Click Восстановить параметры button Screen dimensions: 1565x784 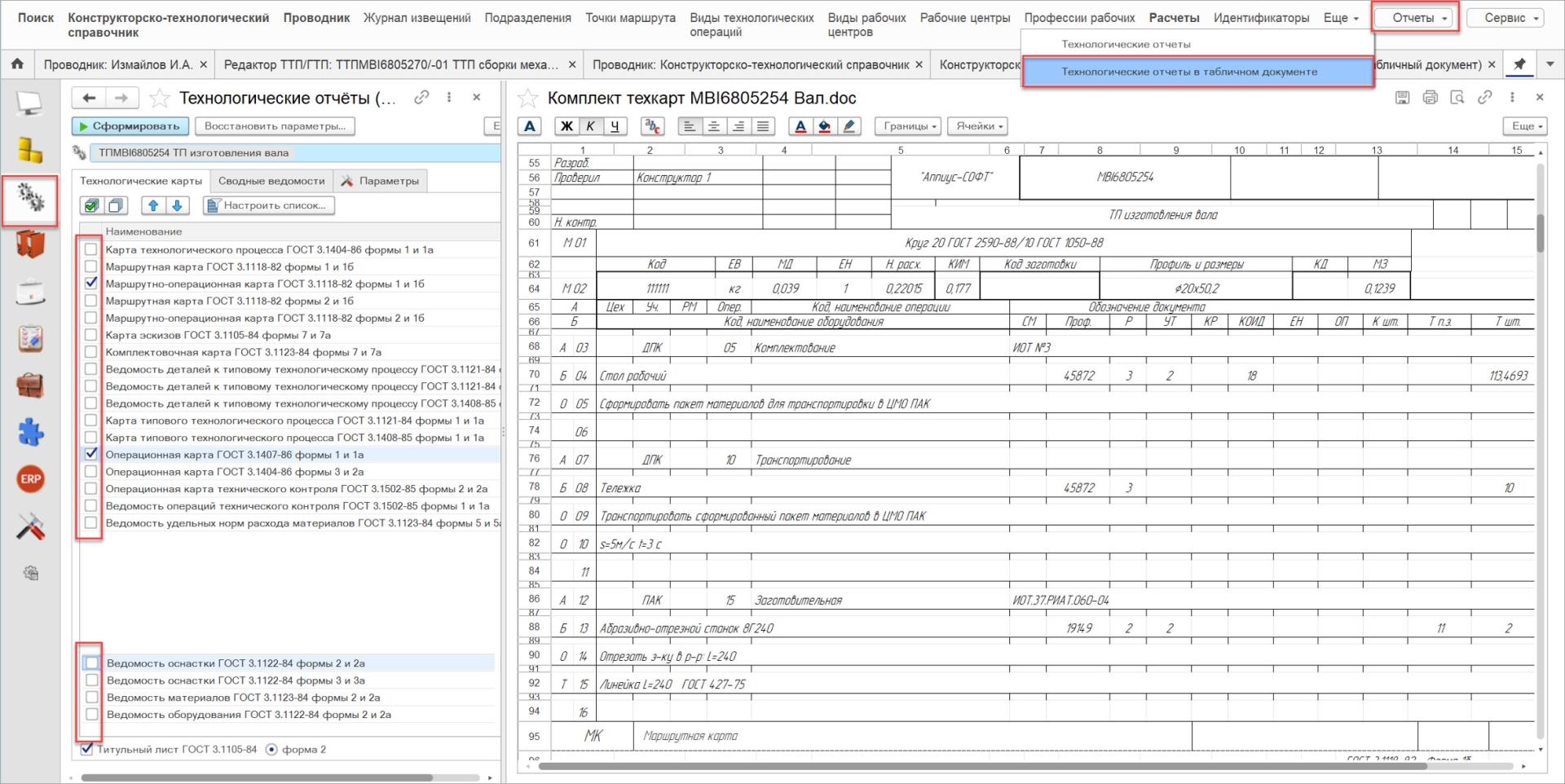276,126
